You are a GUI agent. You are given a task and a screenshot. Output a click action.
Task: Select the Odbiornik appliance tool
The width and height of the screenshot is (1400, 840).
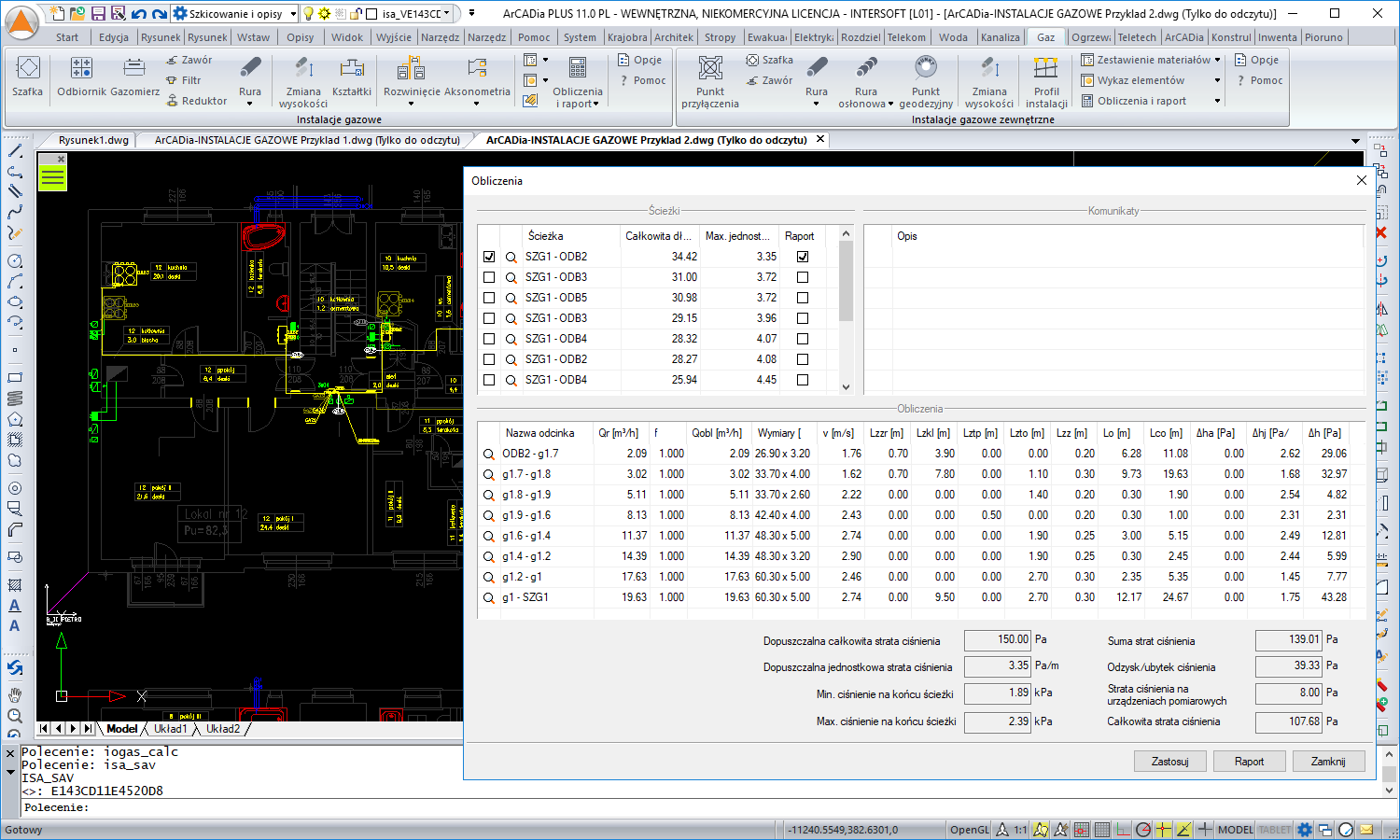pos(81,75)
